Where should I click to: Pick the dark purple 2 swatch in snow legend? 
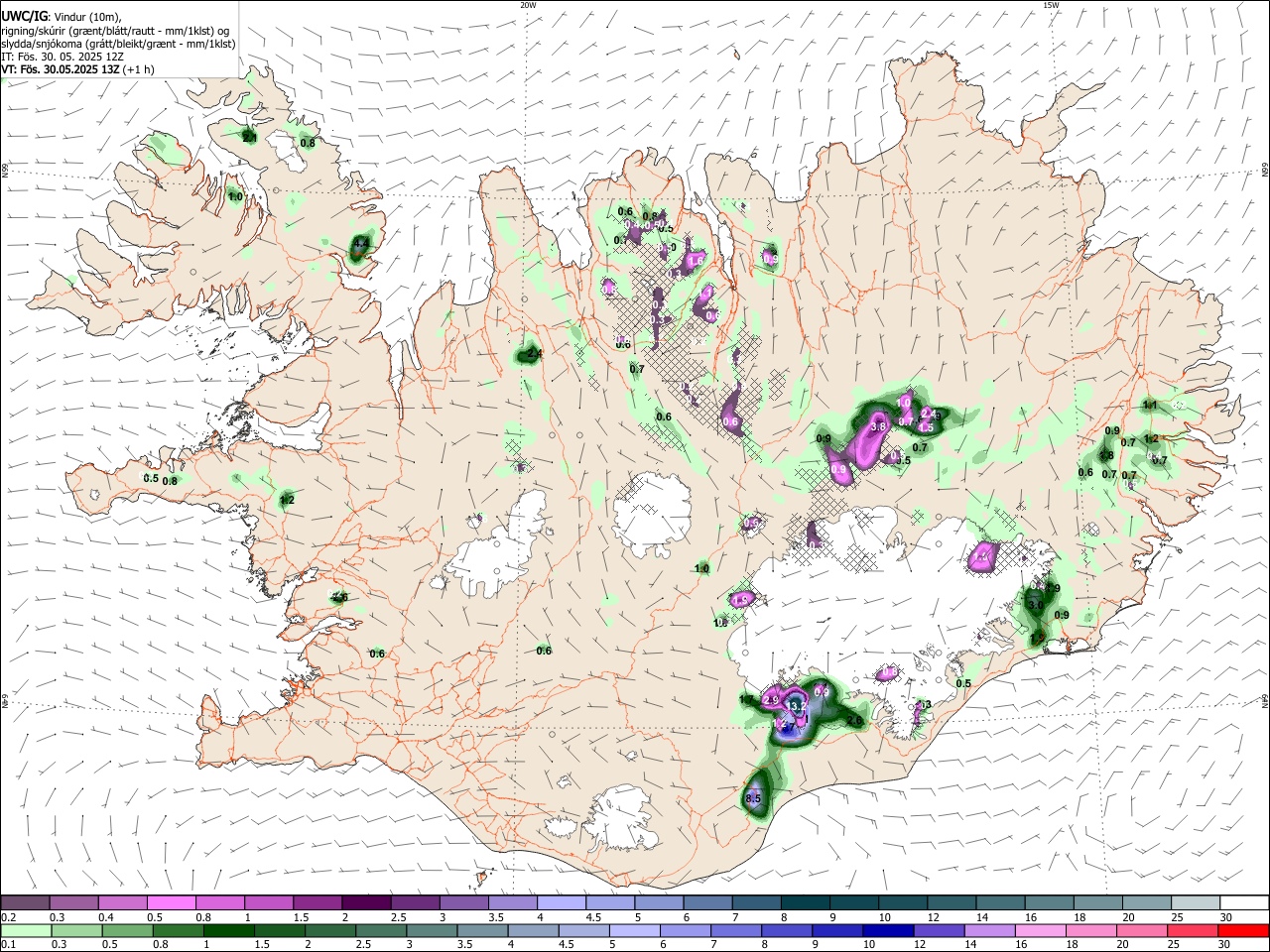367,903
